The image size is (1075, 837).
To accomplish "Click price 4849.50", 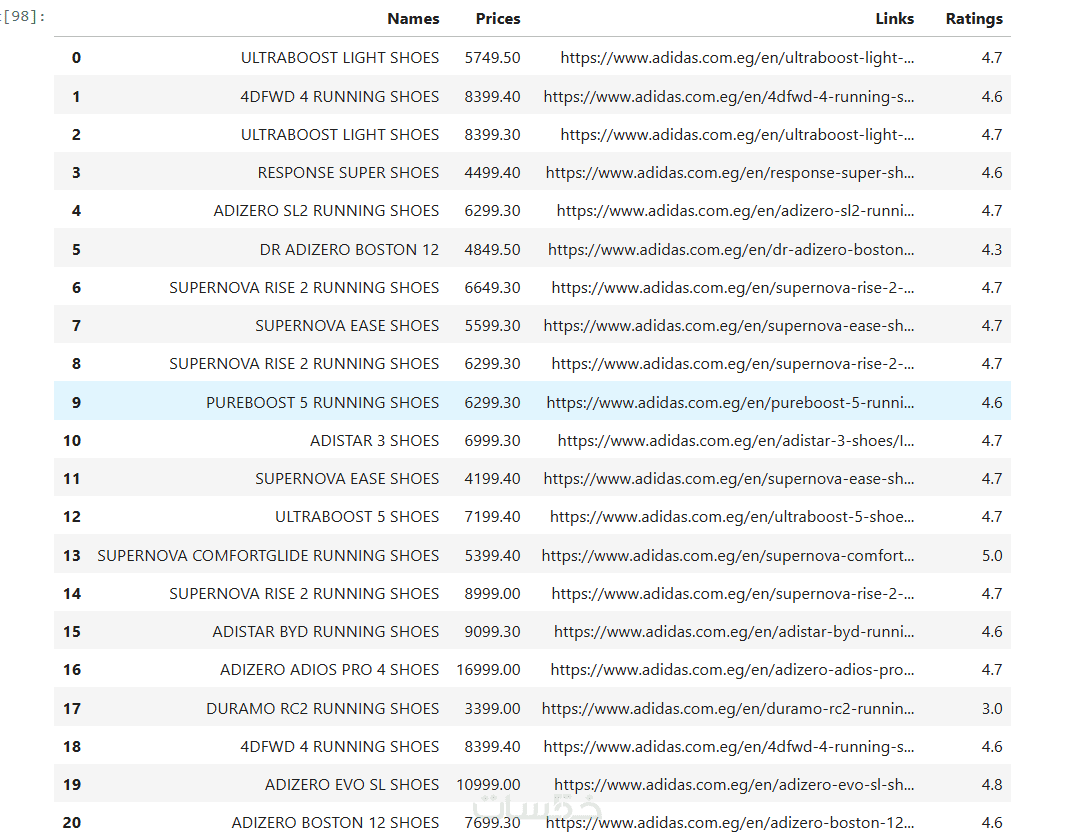I will pyautogui.click(x=492, y=250).
